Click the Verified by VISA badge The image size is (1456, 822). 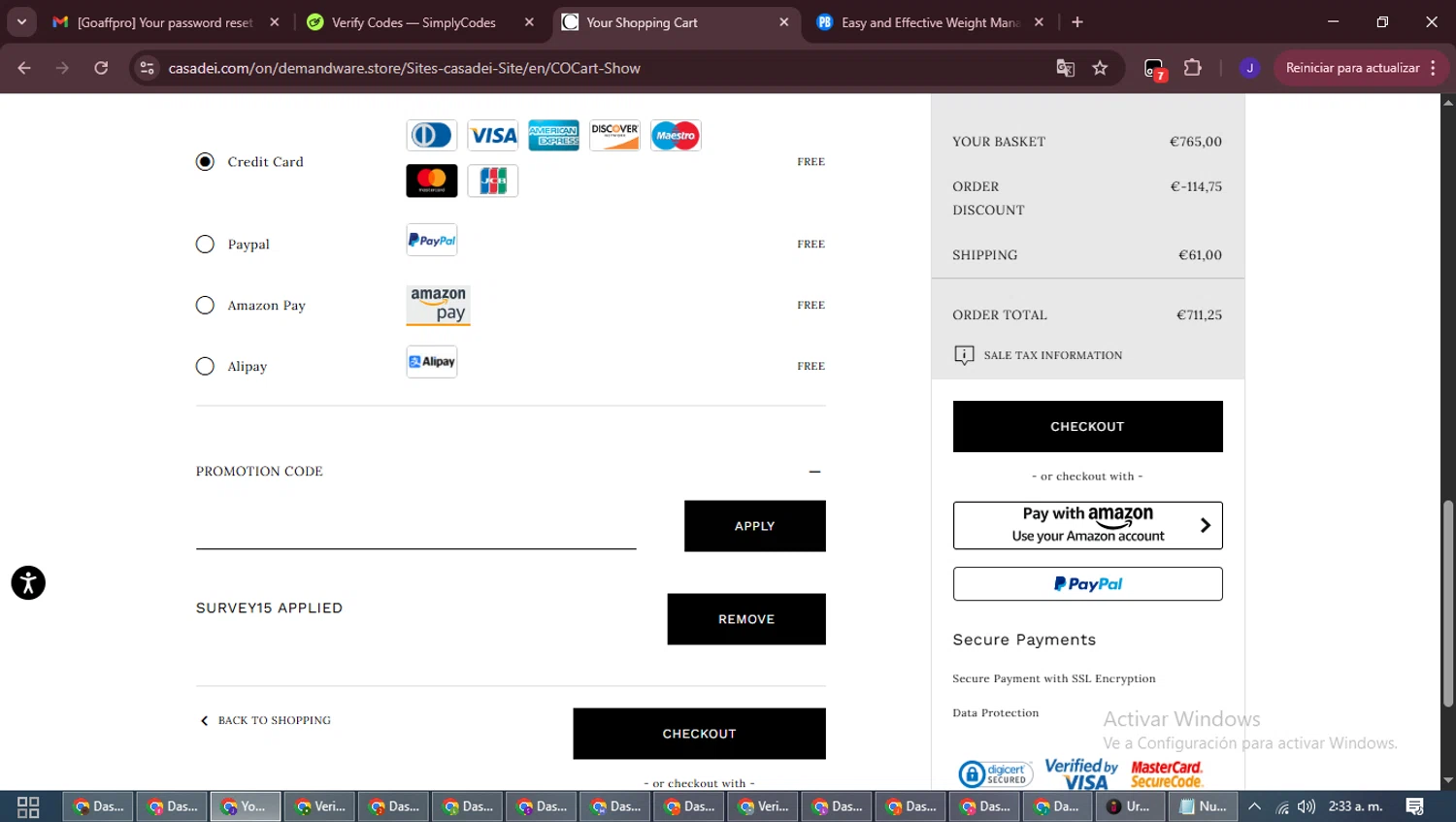[x=1081, y=773]
